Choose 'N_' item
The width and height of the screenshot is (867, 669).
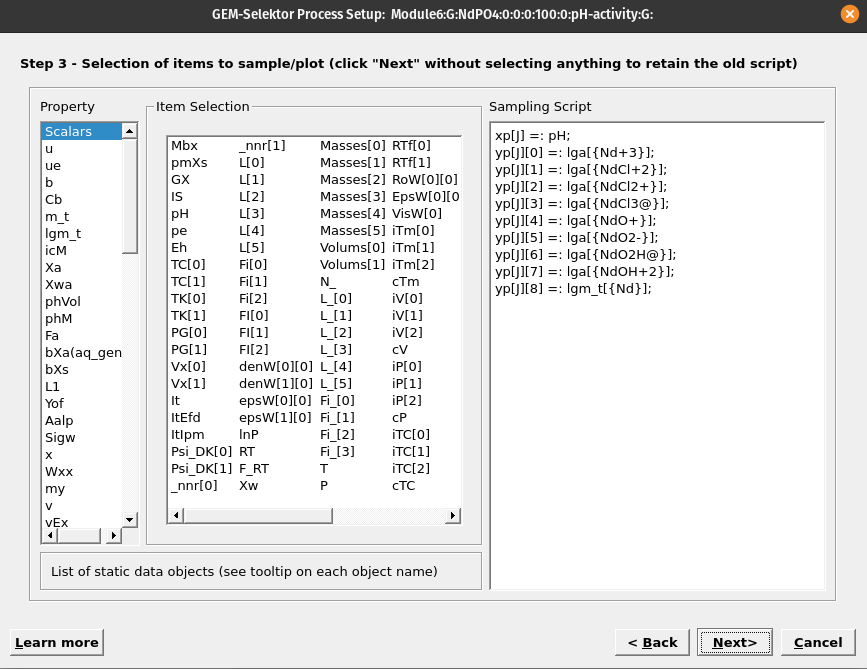tap(327, 281)
